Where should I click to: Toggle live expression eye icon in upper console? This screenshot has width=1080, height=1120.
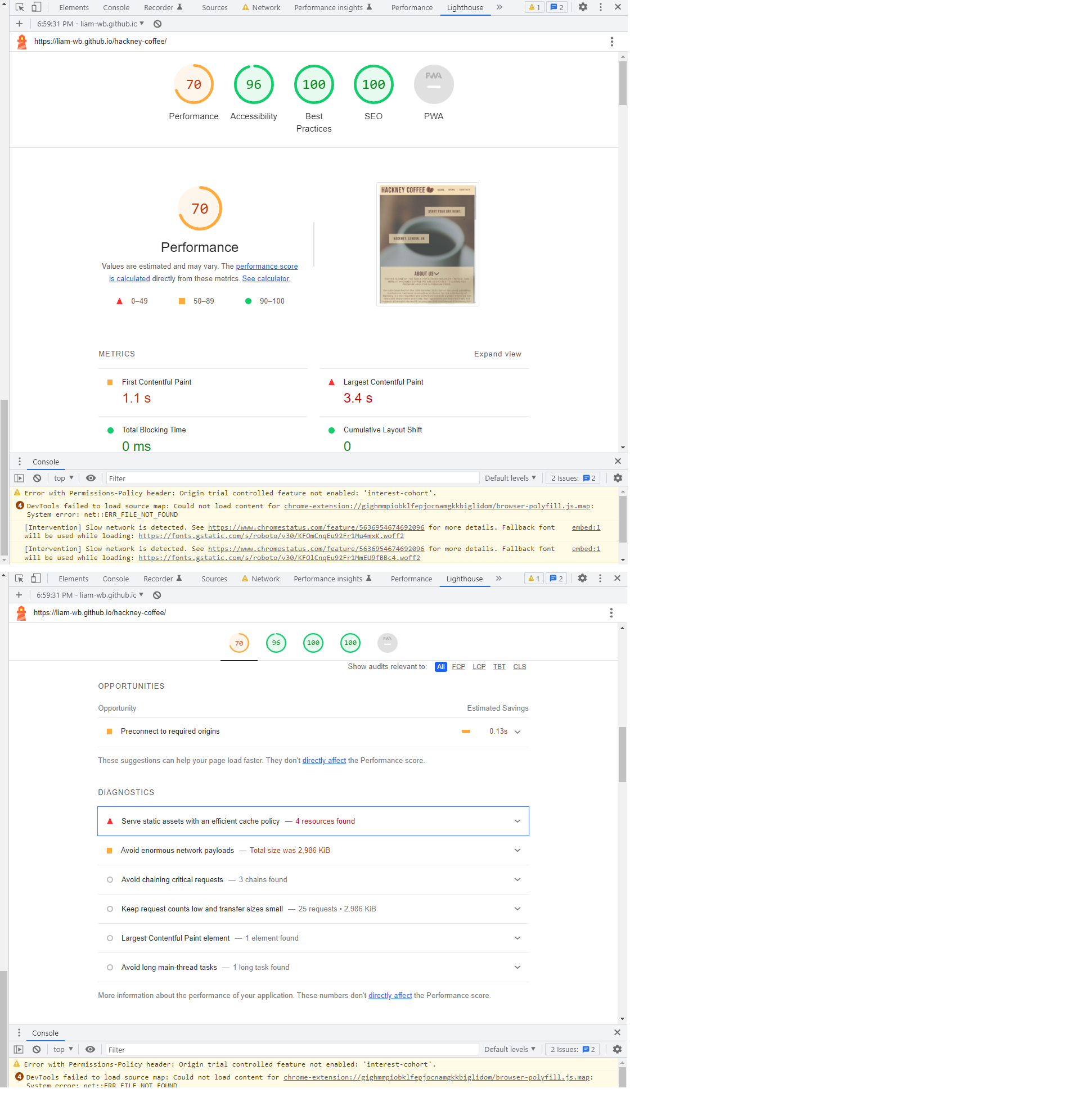point(91,478)
